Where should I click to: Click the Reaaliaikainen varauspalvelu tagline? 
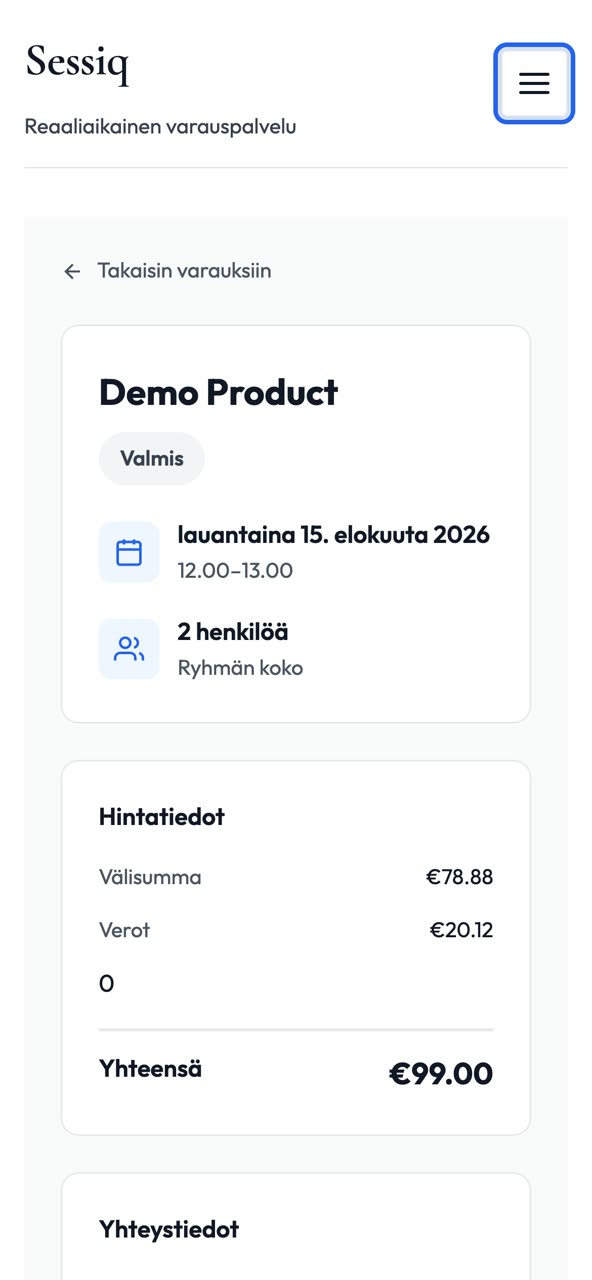(x=160, y=127)
